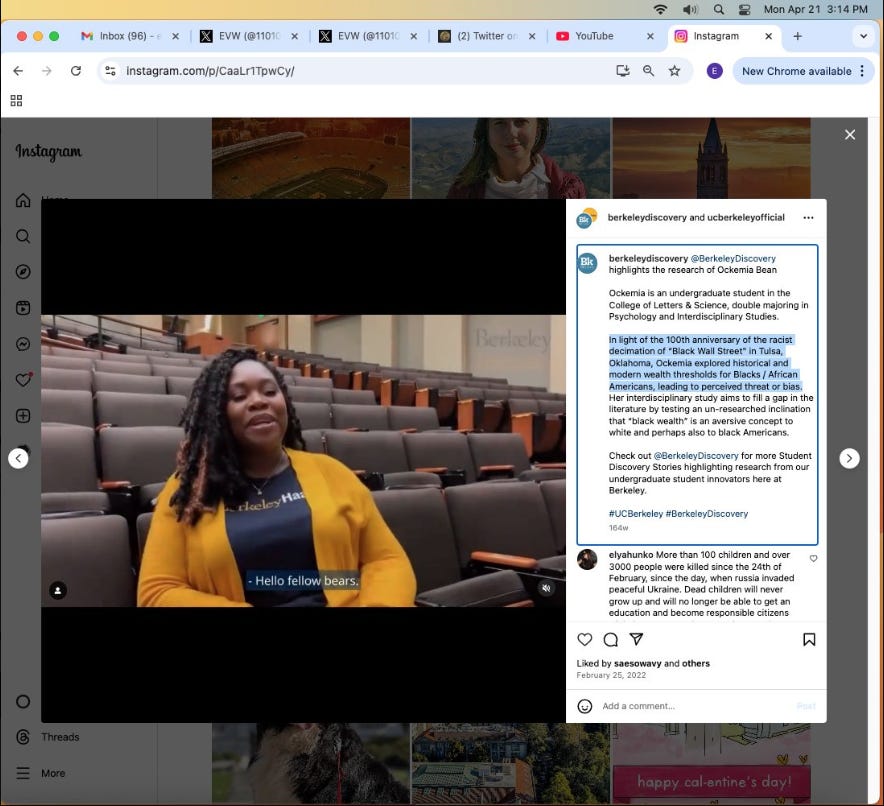View site information icon
Viewport: 884px width, 806px height.
110,71
